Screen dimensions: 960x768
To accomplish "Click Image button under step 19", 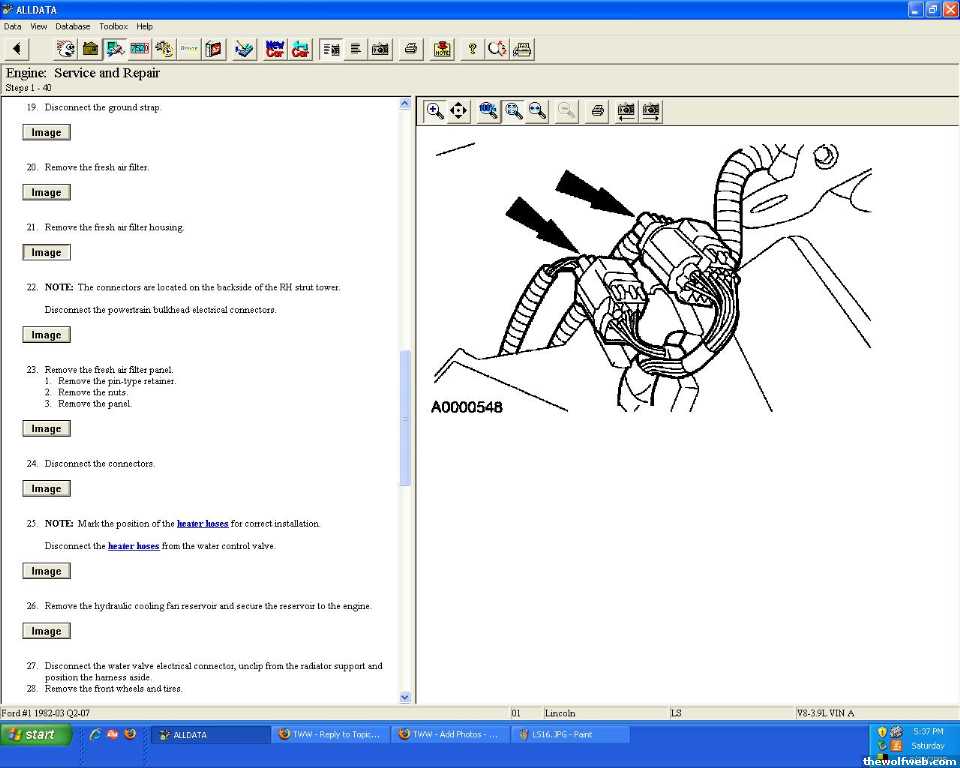I will (46, 133).
